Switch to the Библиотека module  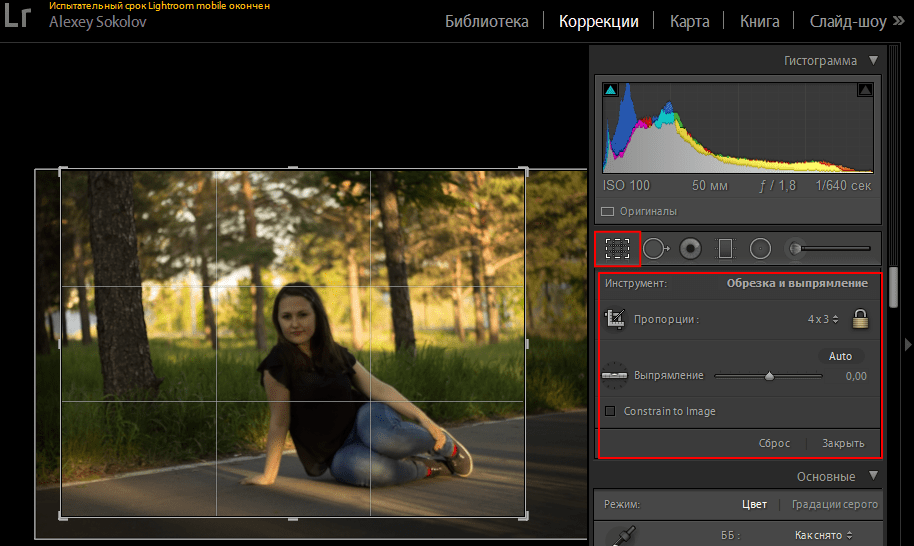point(486,21)
